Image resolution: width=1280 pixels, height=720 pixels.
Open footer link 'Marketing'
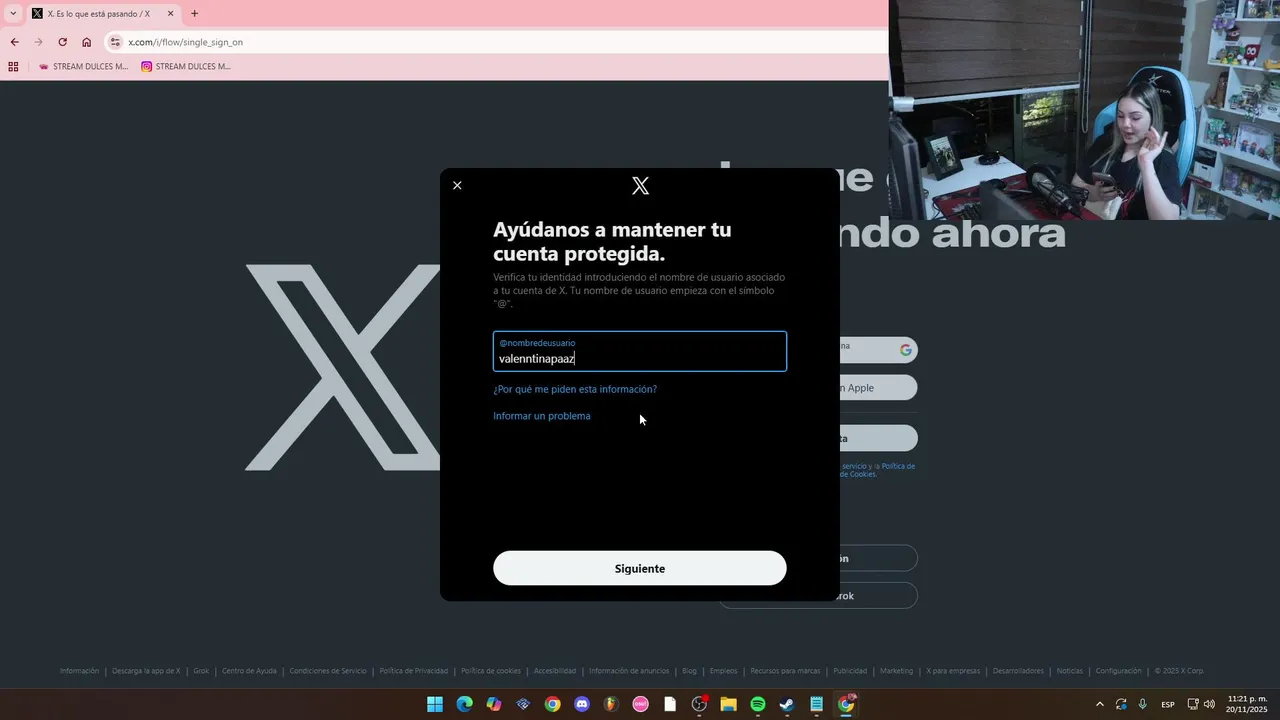897,671
